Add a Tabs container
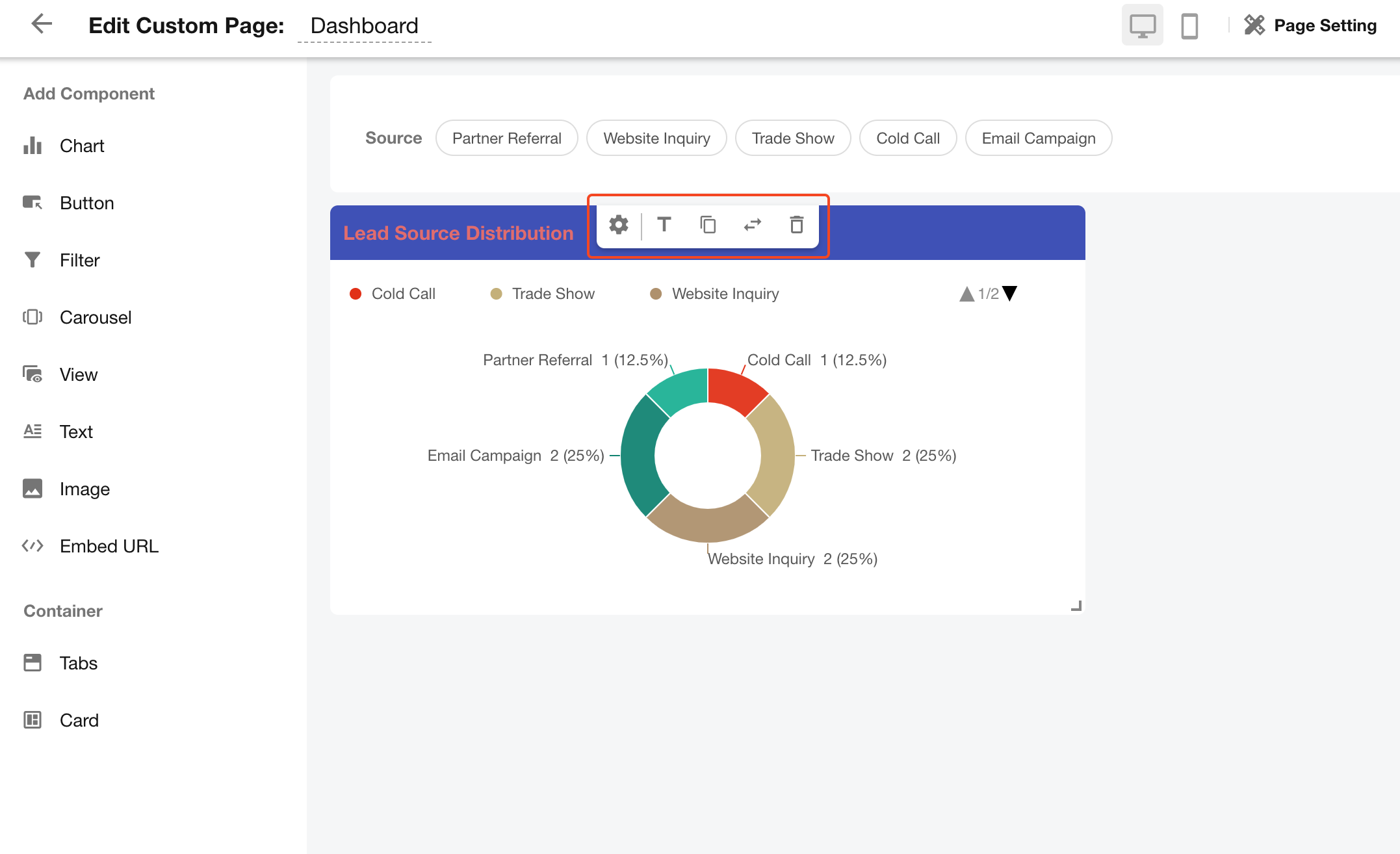Viewport: 1400px width, 854px height. tap(78, 664)
